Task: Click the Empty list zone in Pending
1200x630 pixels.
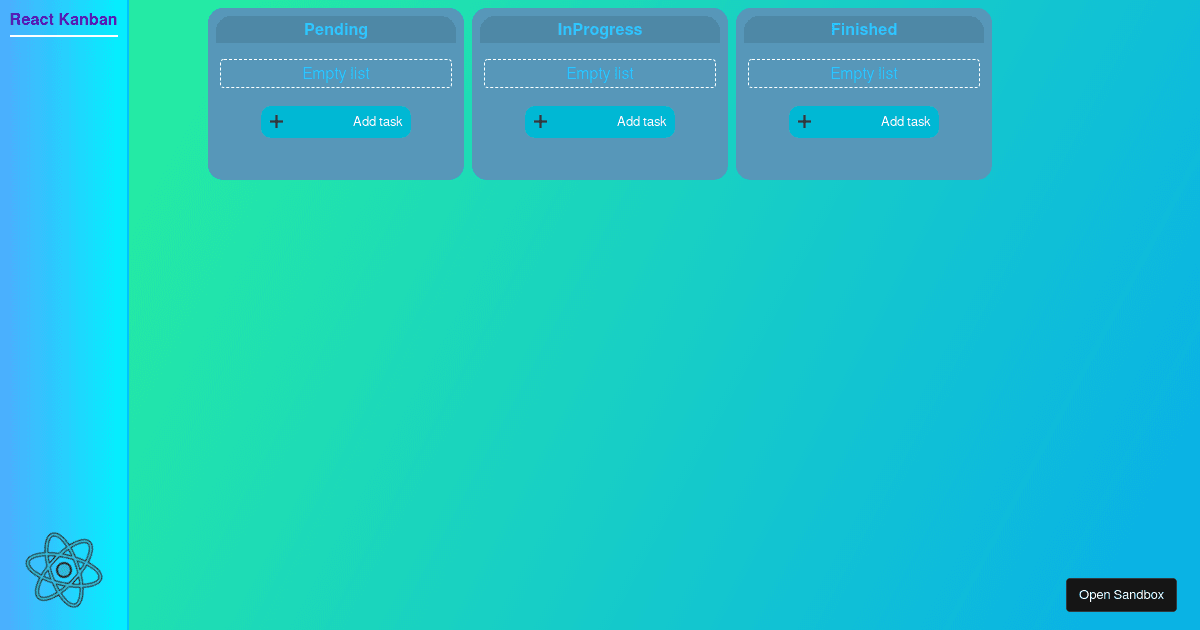Action: click(x=336, y=73)
